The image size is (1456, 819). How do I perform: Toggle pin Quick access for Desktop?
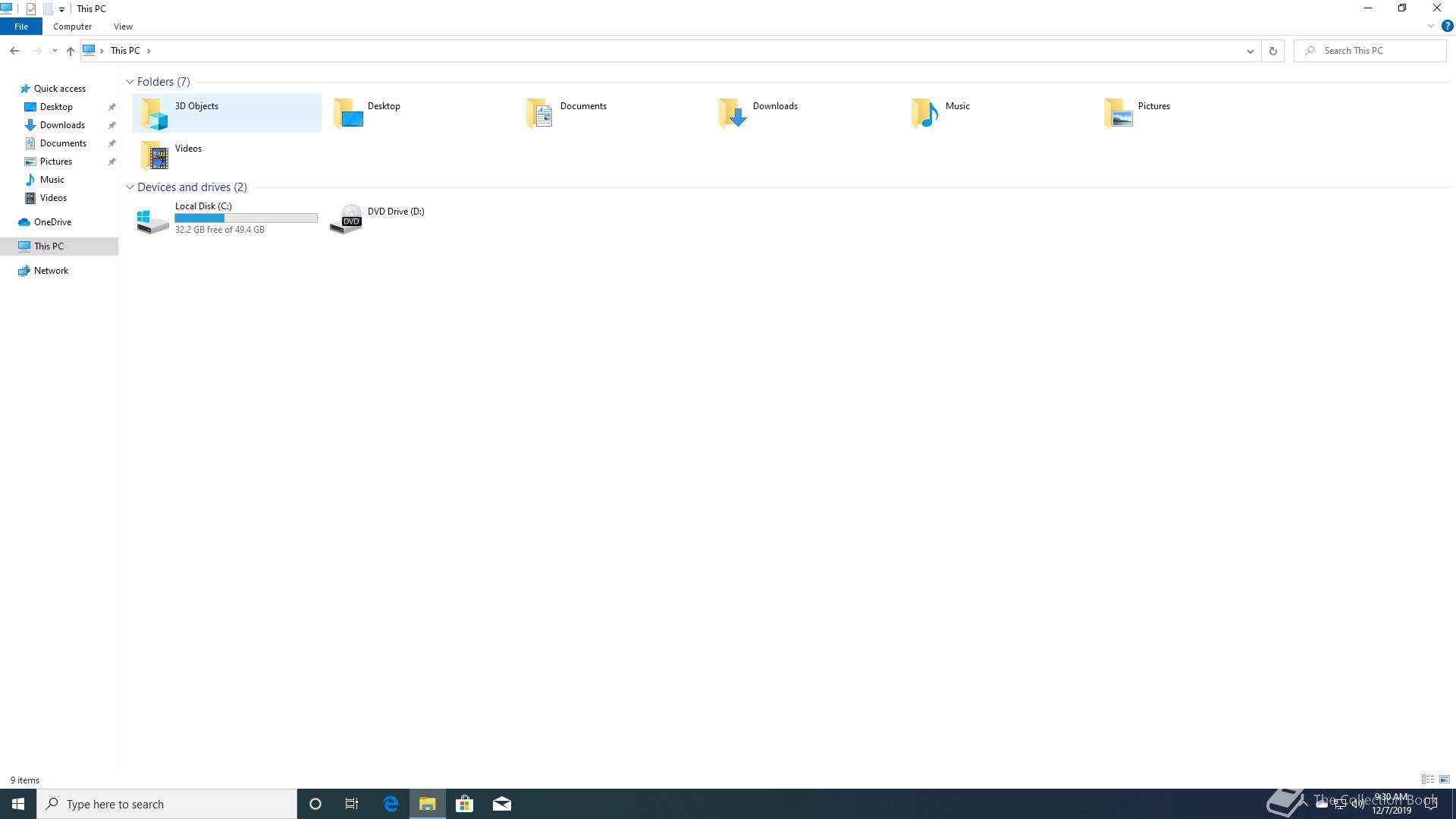112,106
